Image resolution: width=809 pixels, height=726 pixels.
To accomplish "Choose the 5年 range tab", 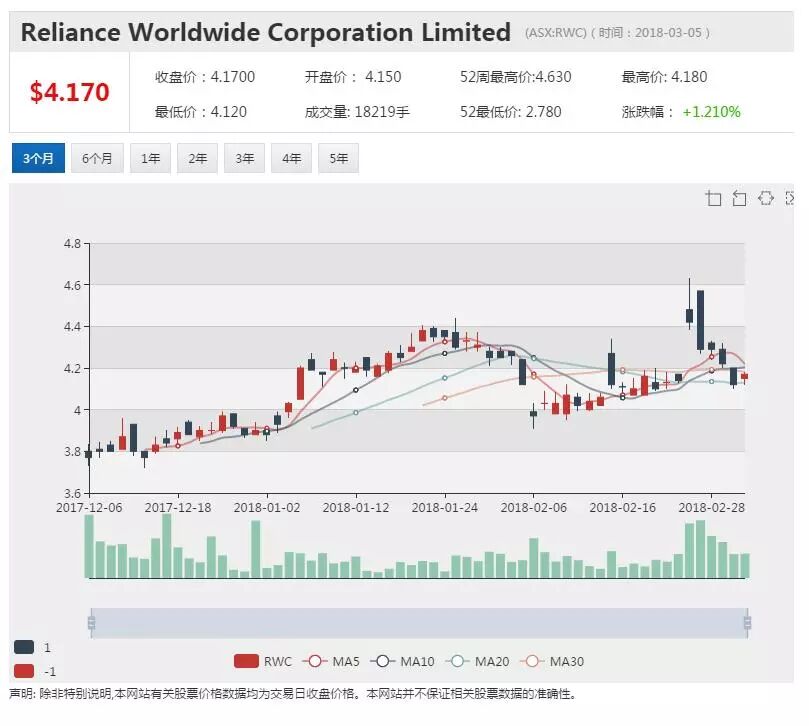I will click(x=338, y=158).
